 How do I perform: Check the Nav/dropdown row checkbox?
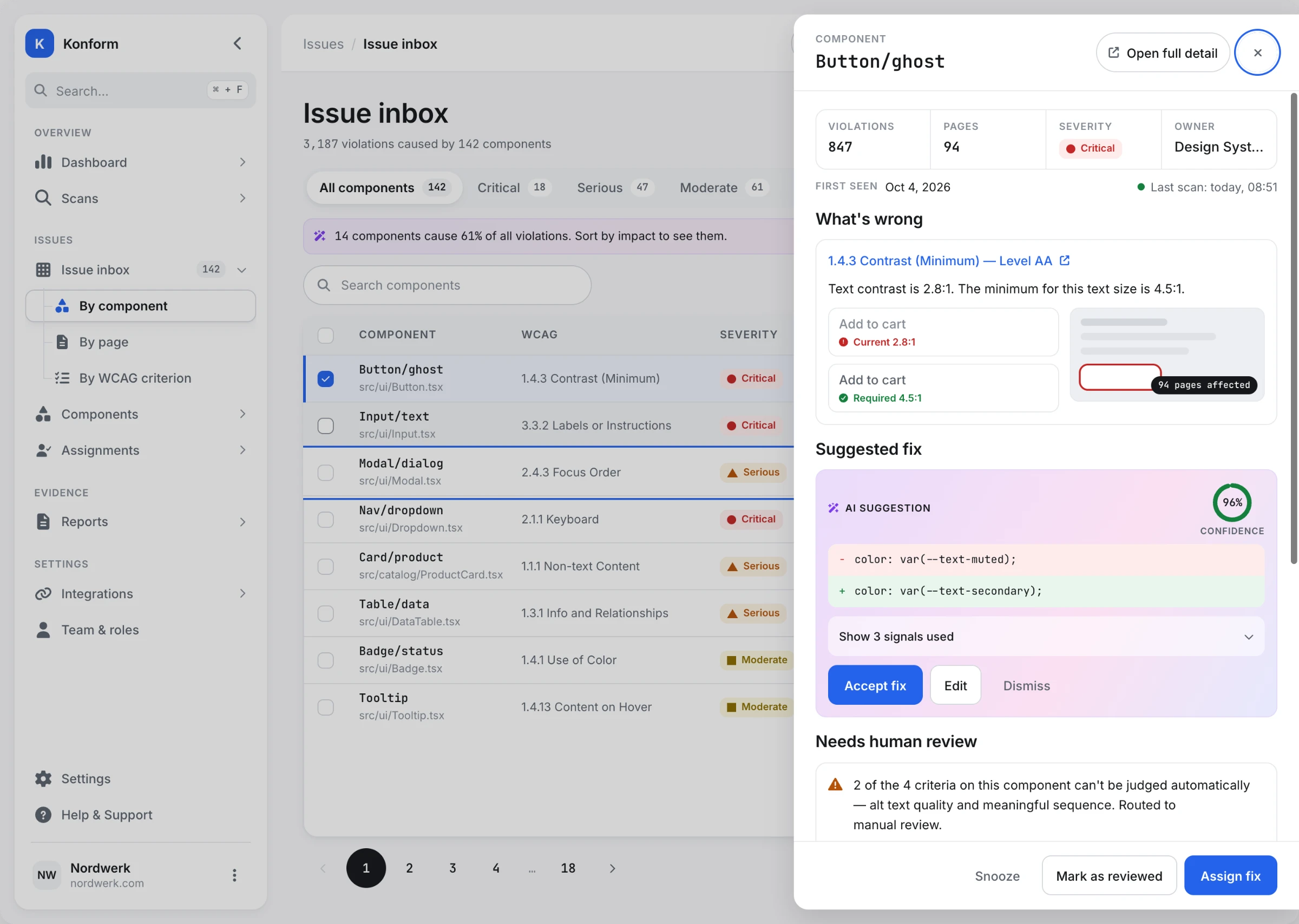click(x=325, y=520)
